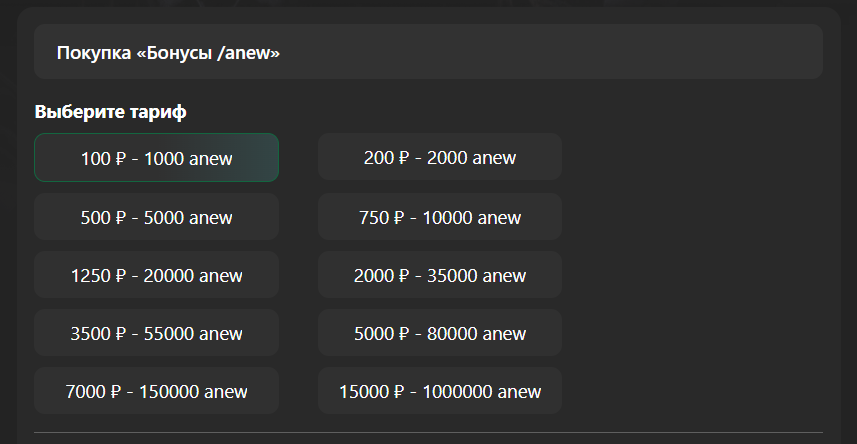Pick the 500 ₽ - 5000 anew option

[x=156, y=217]
